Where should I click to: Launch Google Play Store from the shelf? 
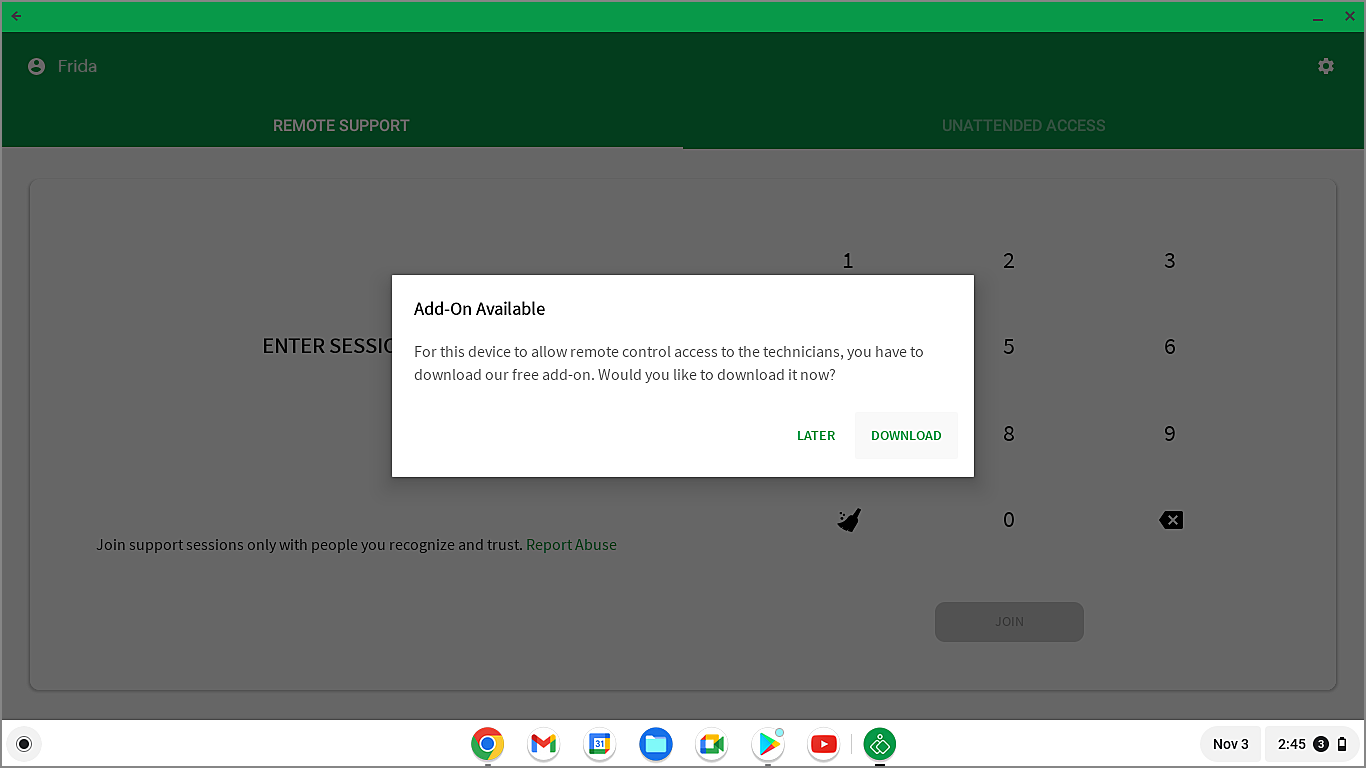767,744
